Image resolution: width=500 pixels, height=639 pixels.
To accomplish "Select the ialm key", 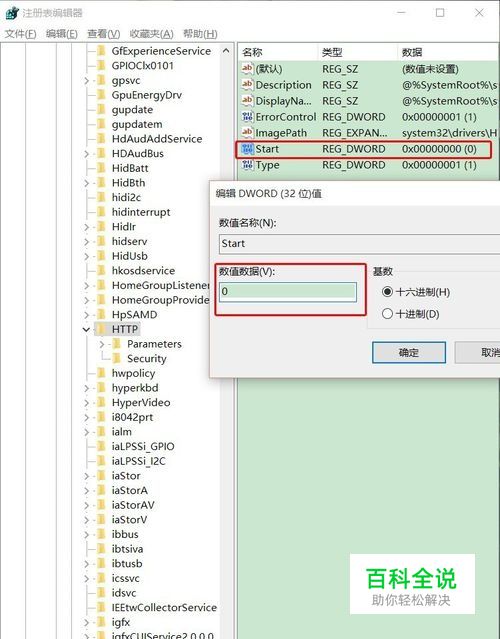I will 121,432.
